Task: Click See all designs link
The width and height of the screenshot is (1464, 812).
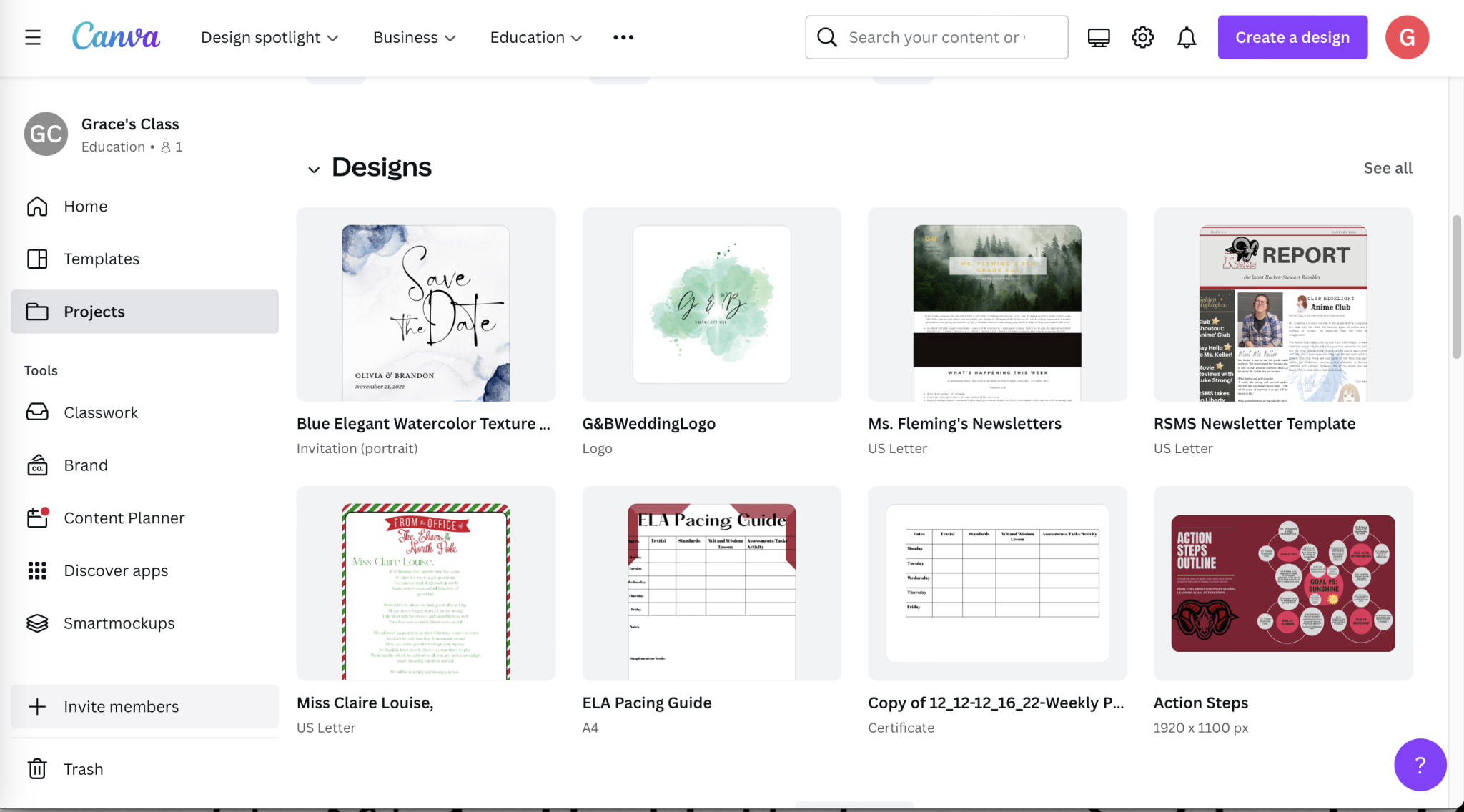Action: [x=1388, y=168]
